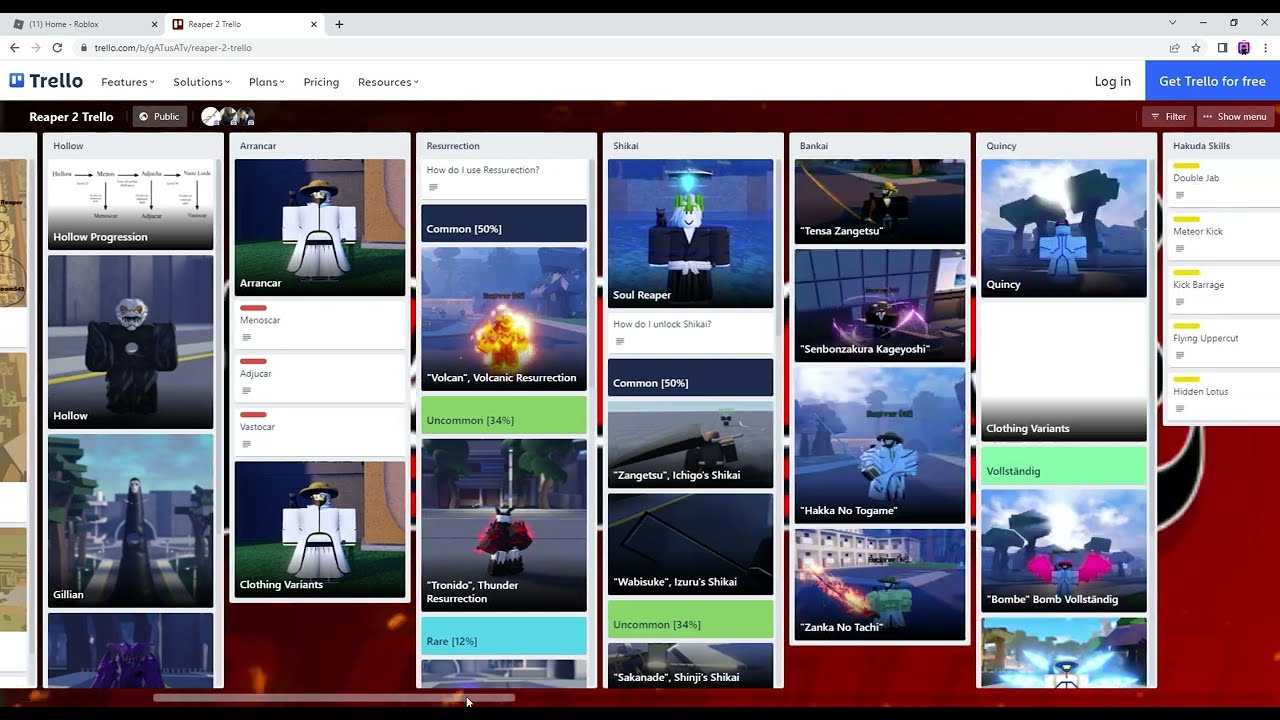Open Wabisuke Izuru's Shikai card
The width and height of the screenshot is (1280, 720).
690,544
